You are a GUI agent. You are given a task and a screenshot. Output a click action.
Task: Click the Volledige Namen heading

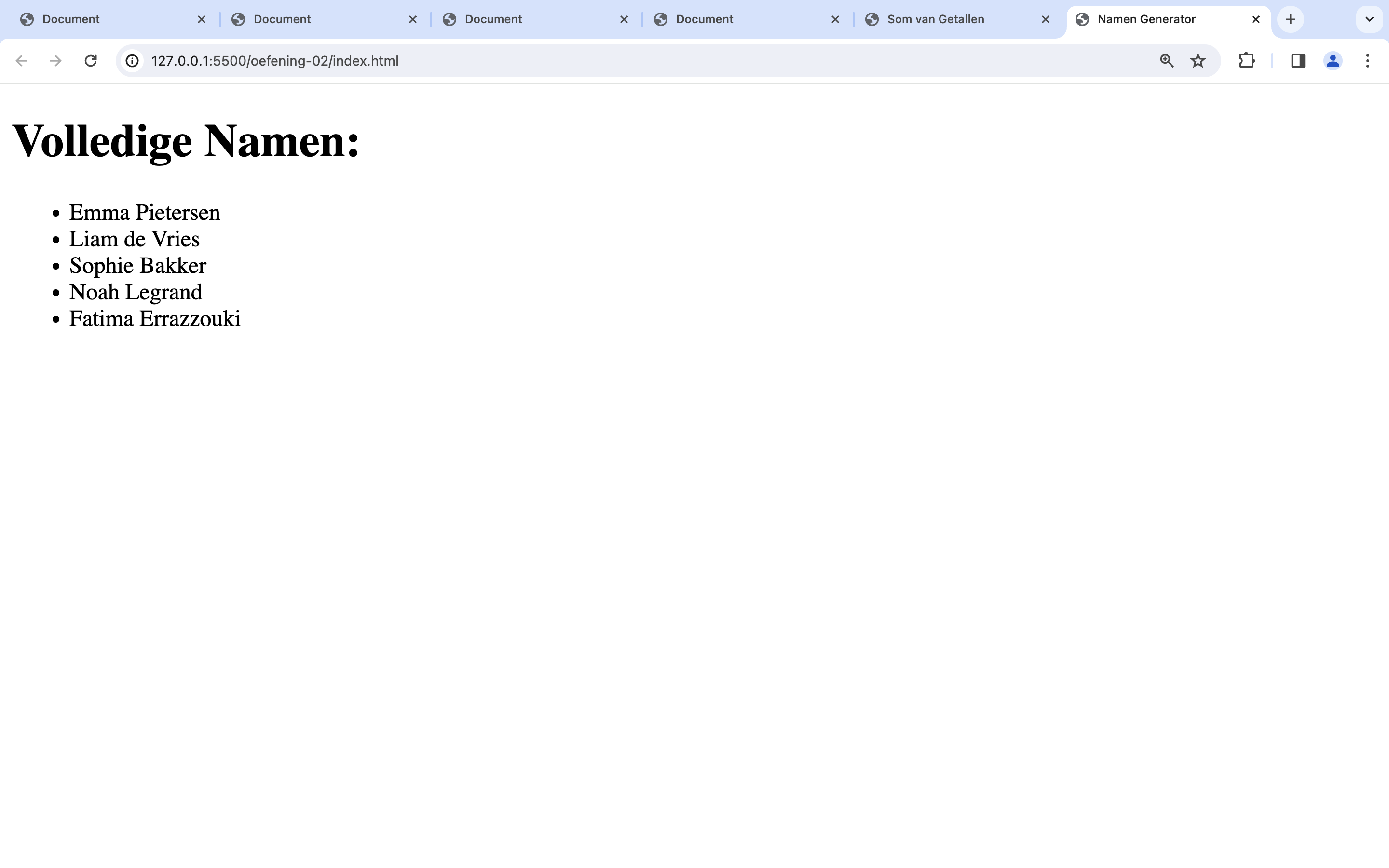pyautogui.click(x=186, y=141)
